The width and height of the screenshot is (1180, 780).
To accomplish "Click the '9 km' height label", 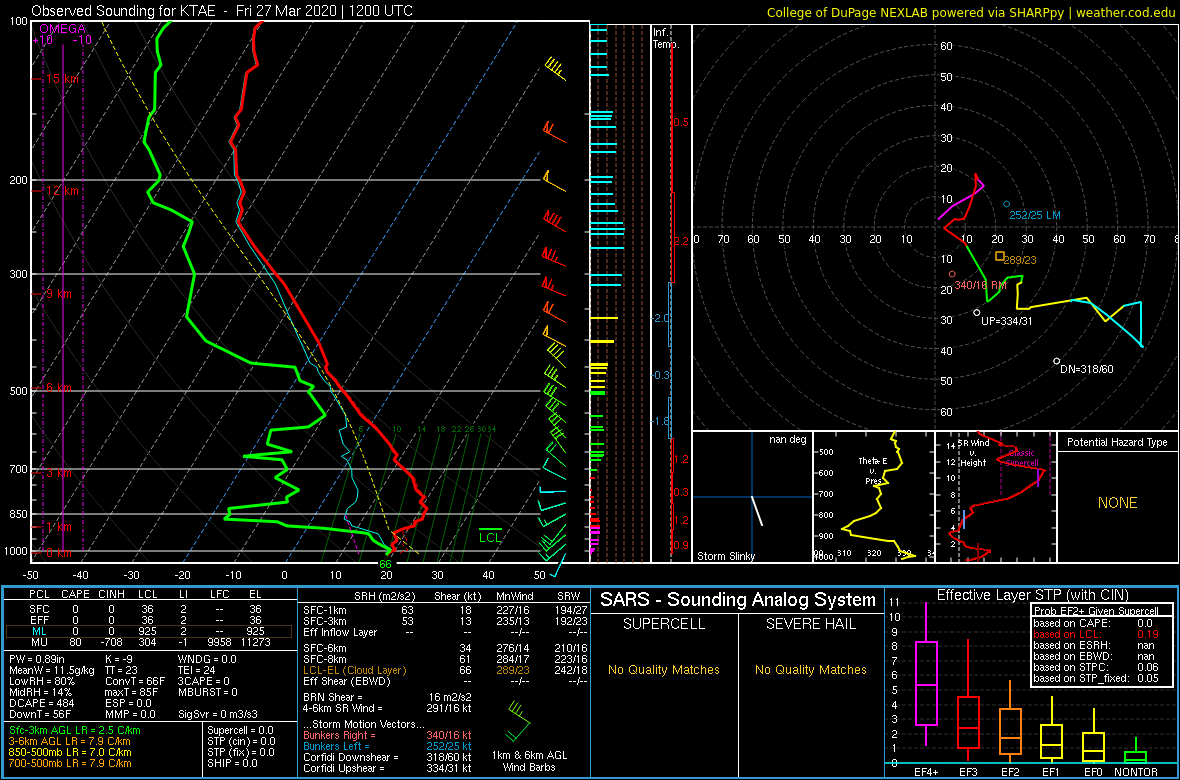I will (x=59, y=294).
